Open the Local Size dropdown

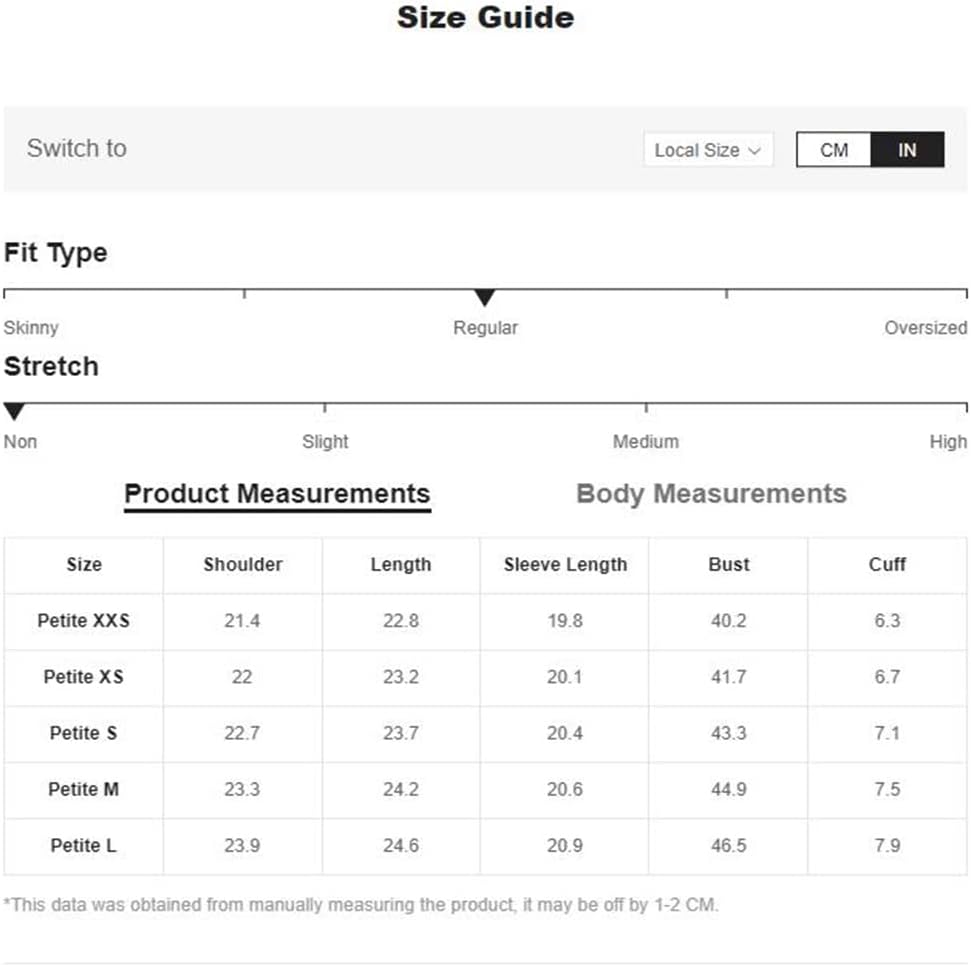(708, 150)
